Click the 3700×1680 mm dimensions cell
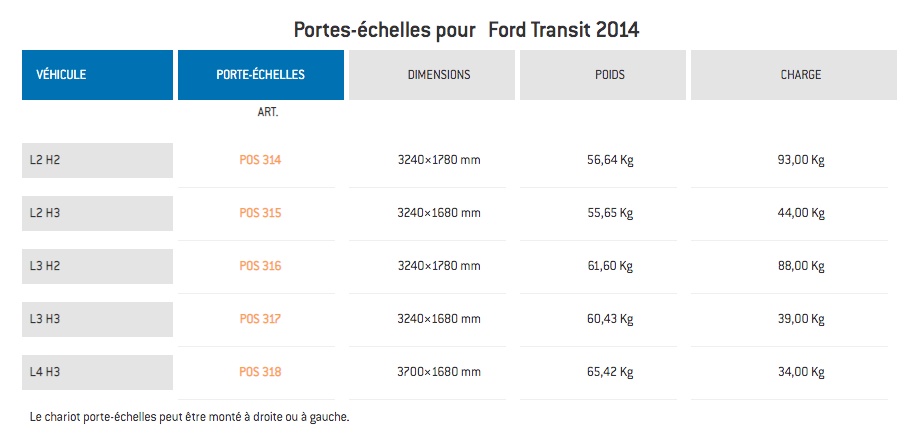The image size is (918, 440). click(439, 372)
